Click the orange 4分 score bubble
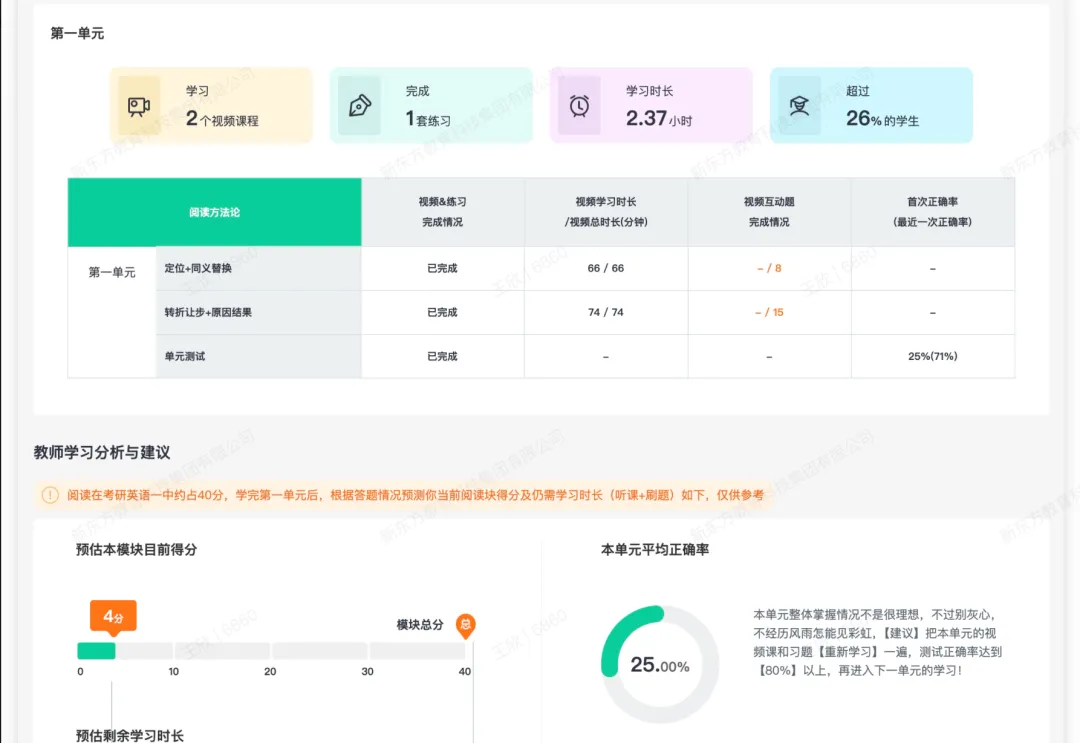1080x743 pixels. click(113, 617)
